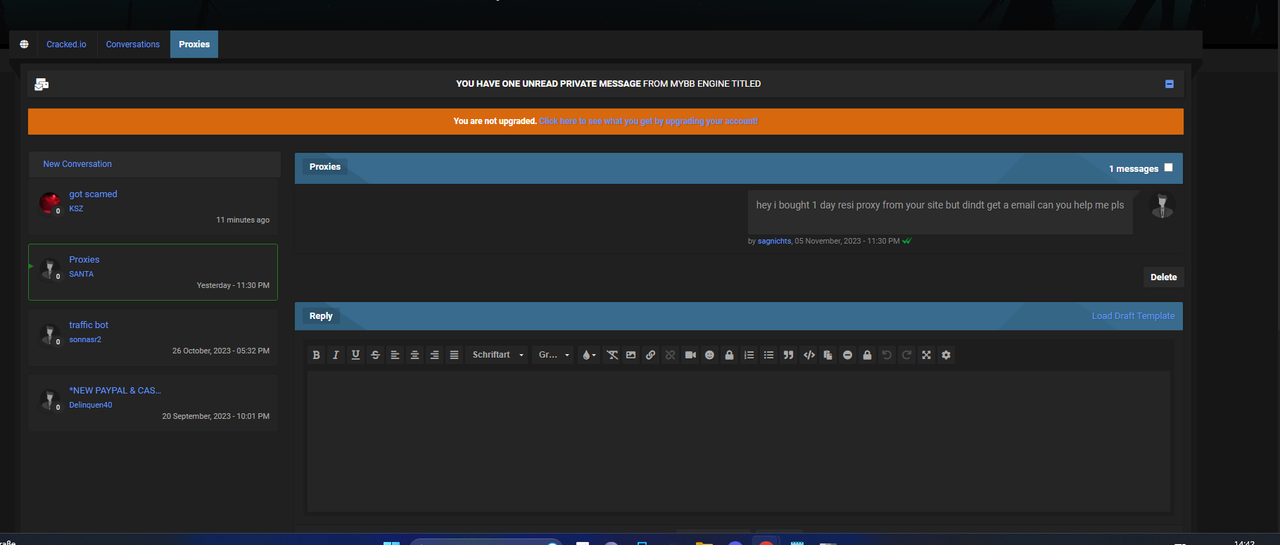1280x545 pixels.
Task: Open the font color droplet picker
Action: [589, 355]
